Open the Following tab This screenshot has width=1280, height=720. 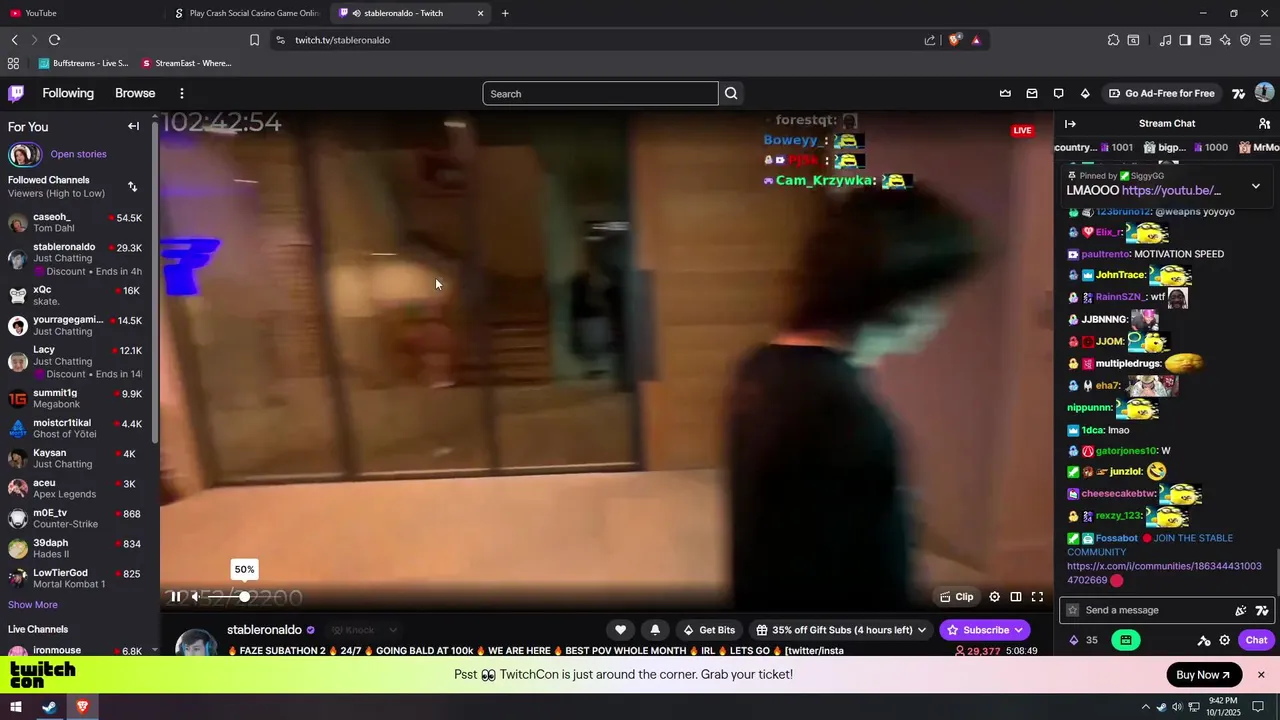click(x=68, y=93)
